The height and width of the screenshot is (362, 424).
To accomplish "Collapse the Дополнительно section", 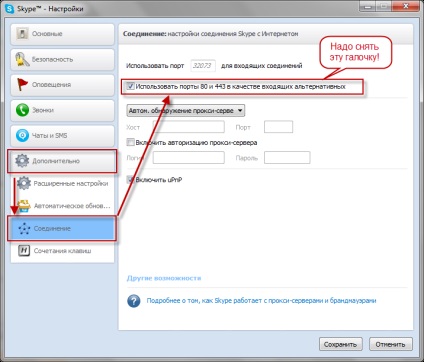I will [62, 161].
